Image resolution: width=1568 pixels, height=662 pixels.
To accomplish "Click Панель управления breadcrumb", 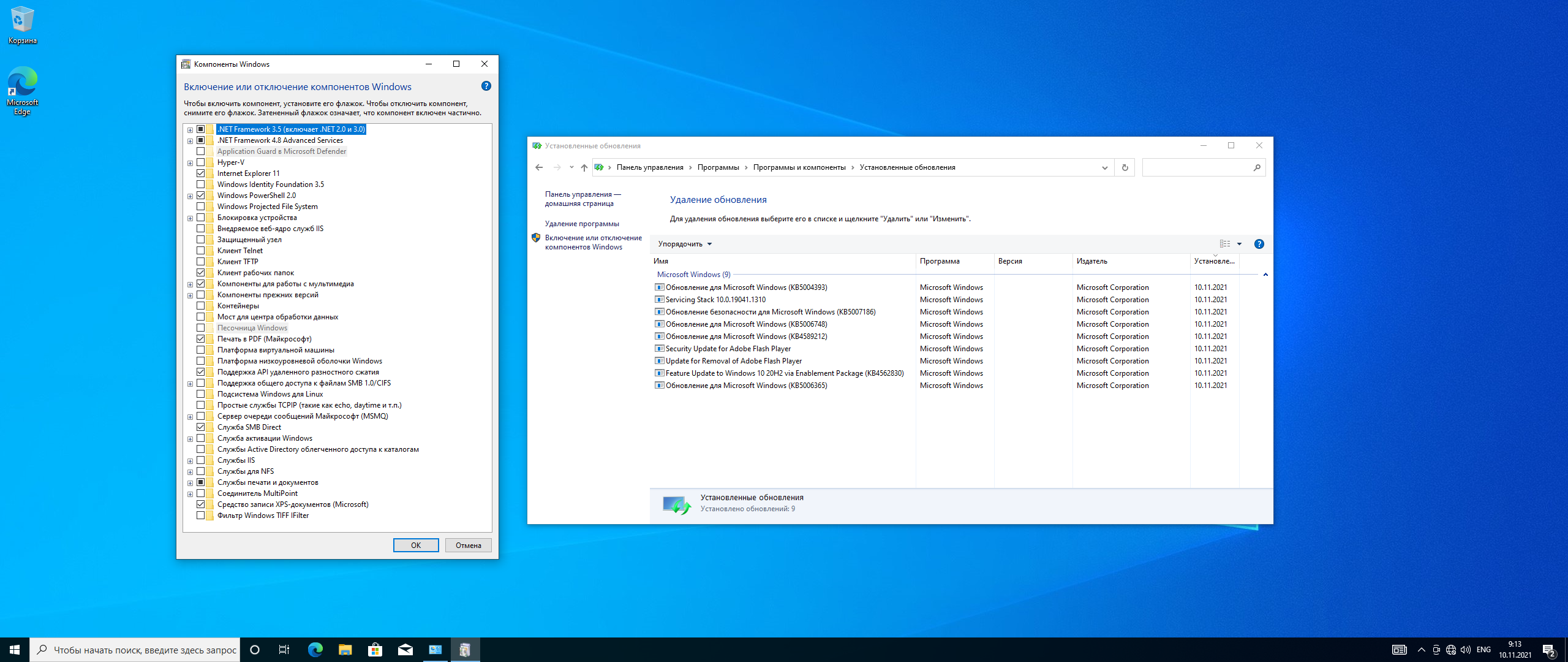I will point(650,167).
